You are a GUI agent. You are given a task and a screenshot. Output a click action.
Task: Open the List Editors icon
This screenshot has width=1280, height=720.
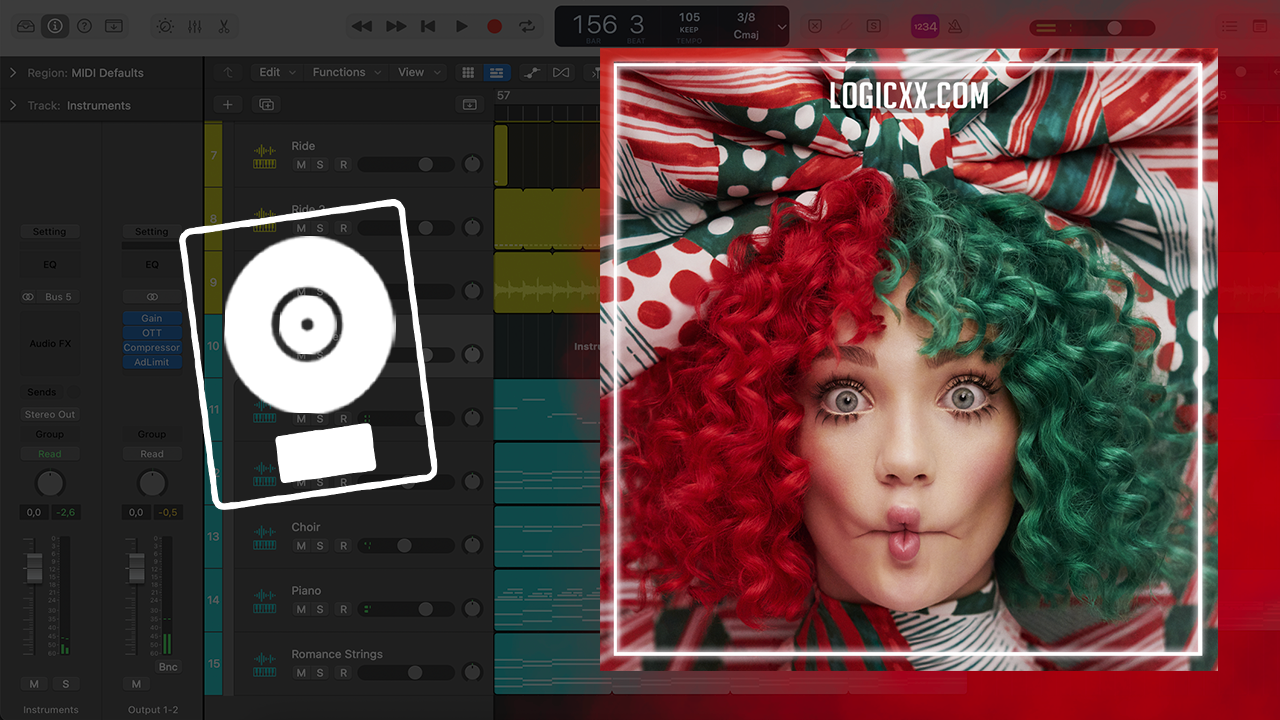1228,27
